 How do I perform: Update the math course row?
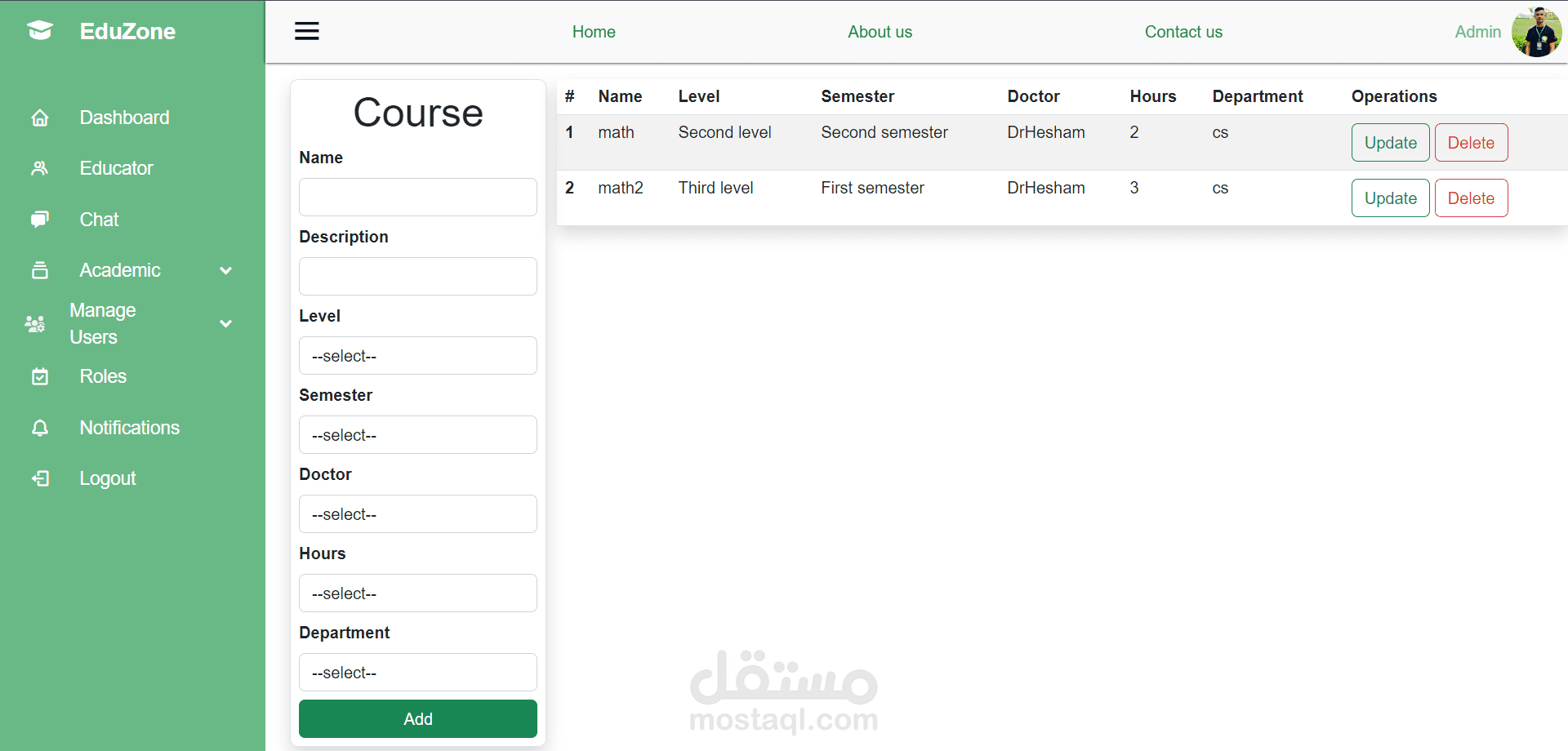(1391, 143)
